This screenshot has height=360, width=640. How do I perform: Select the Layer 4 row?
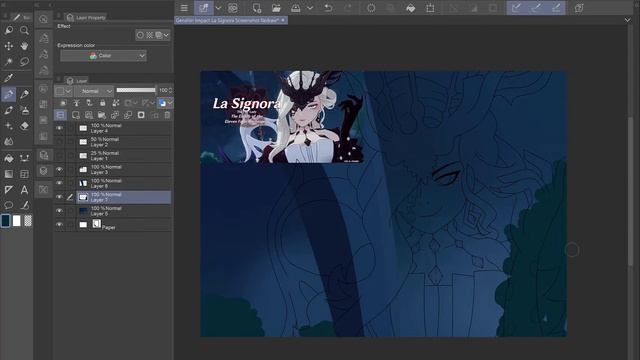[x=113, y=128]
